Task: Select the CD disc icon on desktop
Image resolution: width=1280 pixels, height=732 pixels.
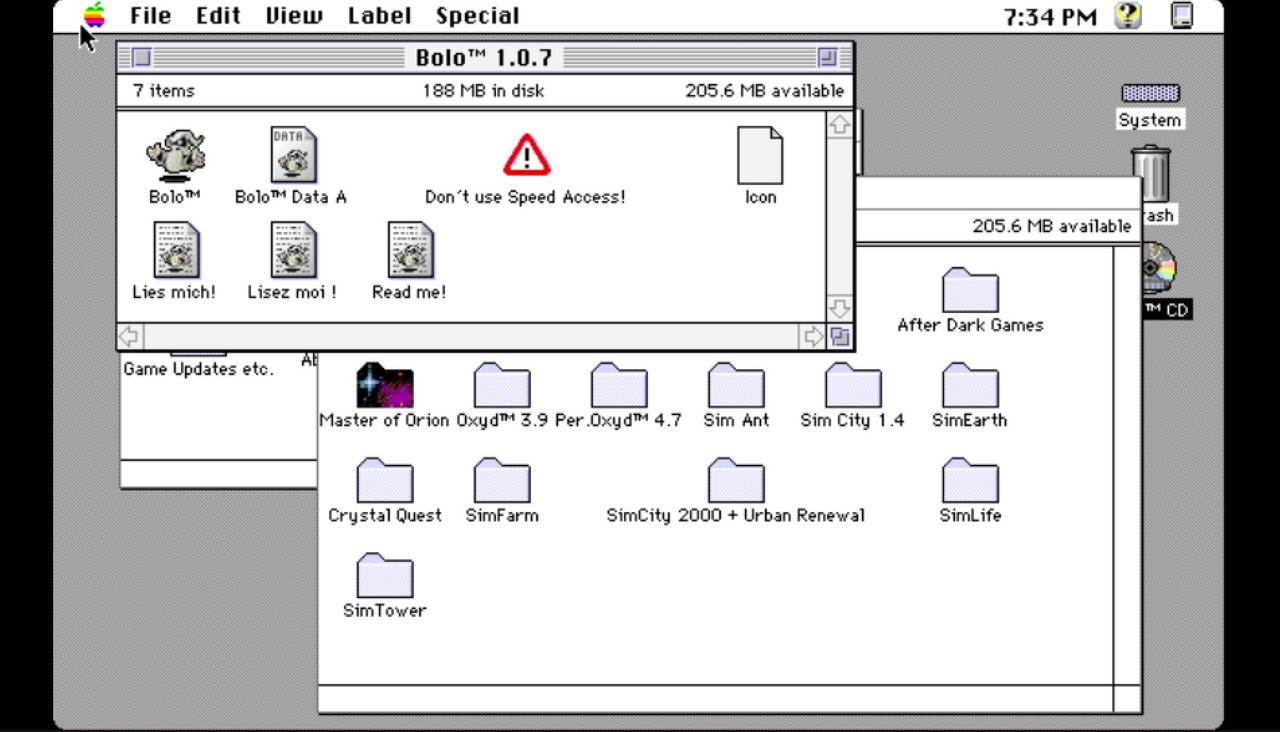Action: click(1160, 268)
